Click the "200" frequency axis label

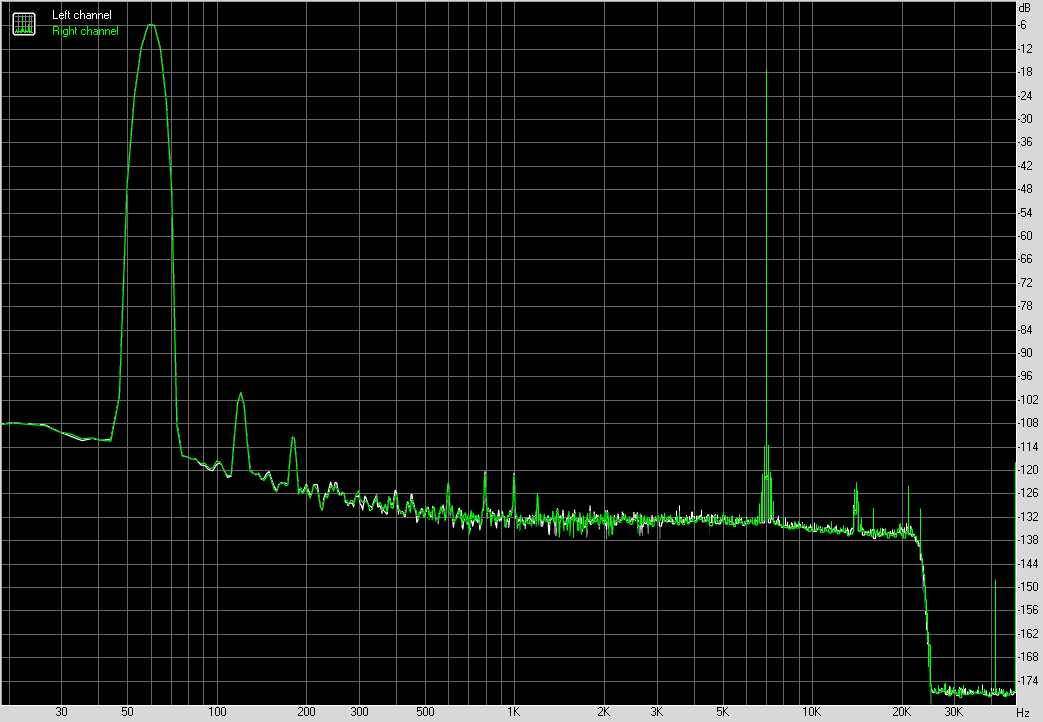coord(306,712)
